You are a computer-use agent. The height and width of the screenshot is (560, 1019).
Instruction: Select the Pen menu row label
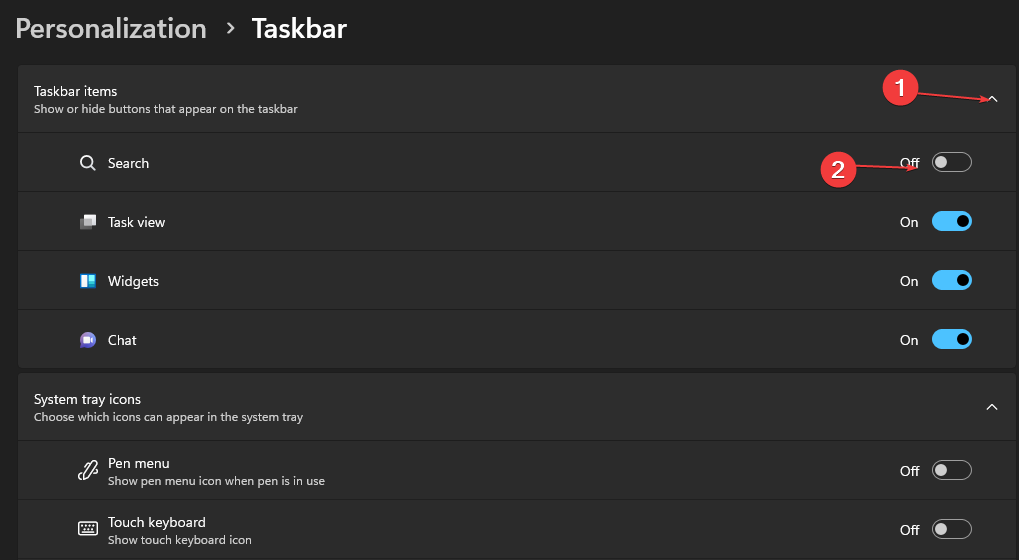(139, 463)
